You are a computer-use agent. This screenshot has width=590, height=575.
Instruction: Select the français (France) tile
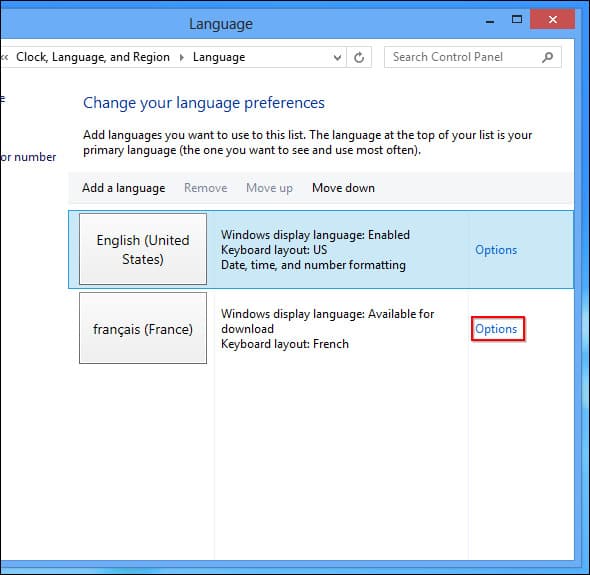143,328
